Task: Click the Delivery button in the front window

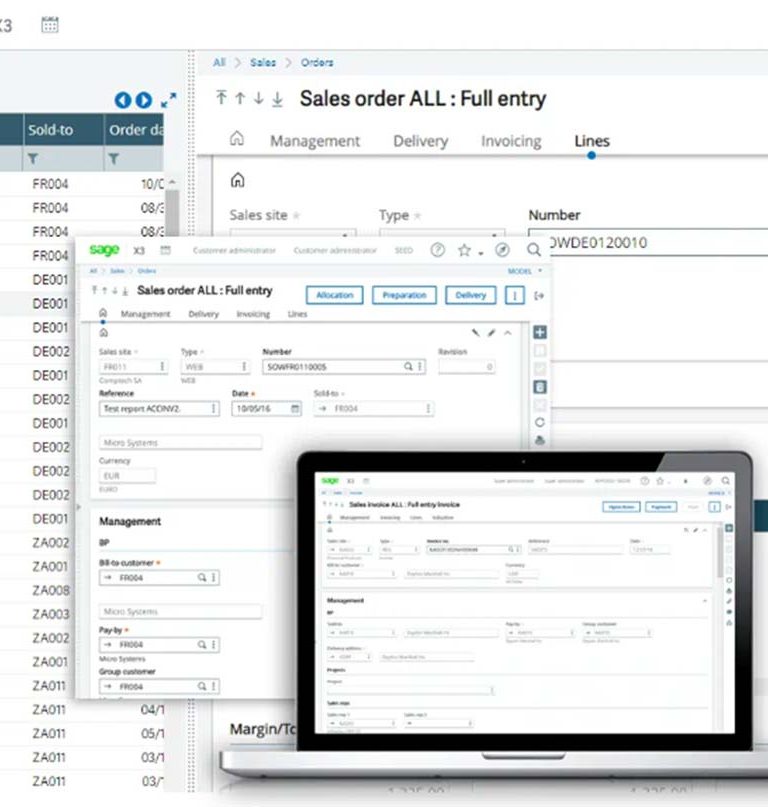Action: (470, 295)
